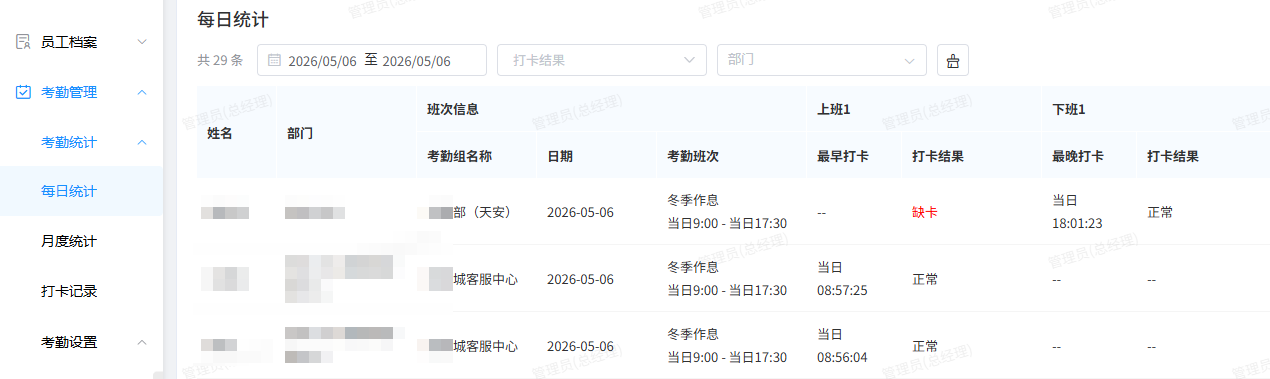Click the 18:01:23 clock-out time
Screen dimensions: 1270x379
click(x=1077, y=223)
